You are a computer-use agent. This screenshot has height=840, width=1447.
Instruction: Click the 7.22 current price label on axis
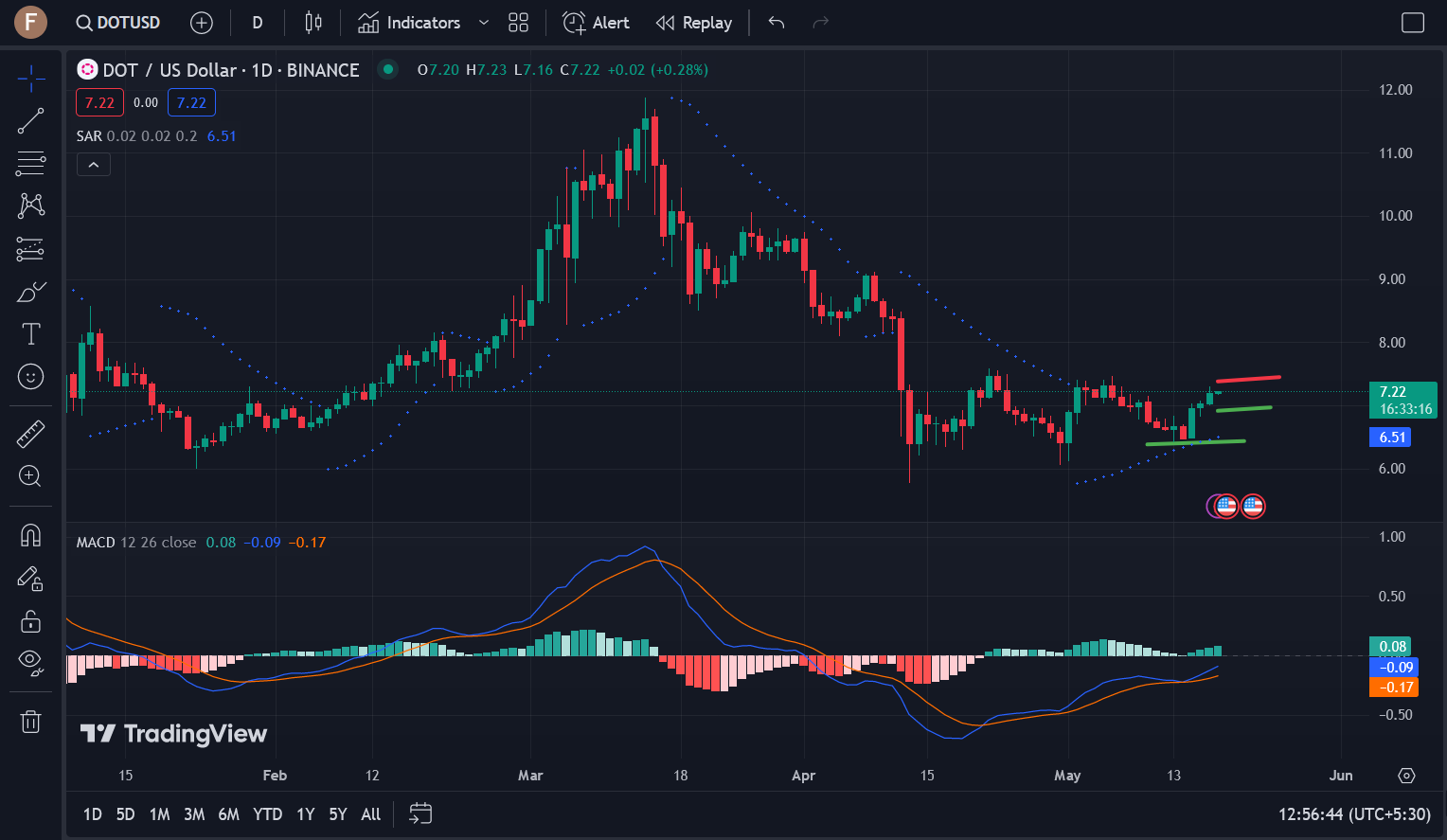coord(1403,400)
